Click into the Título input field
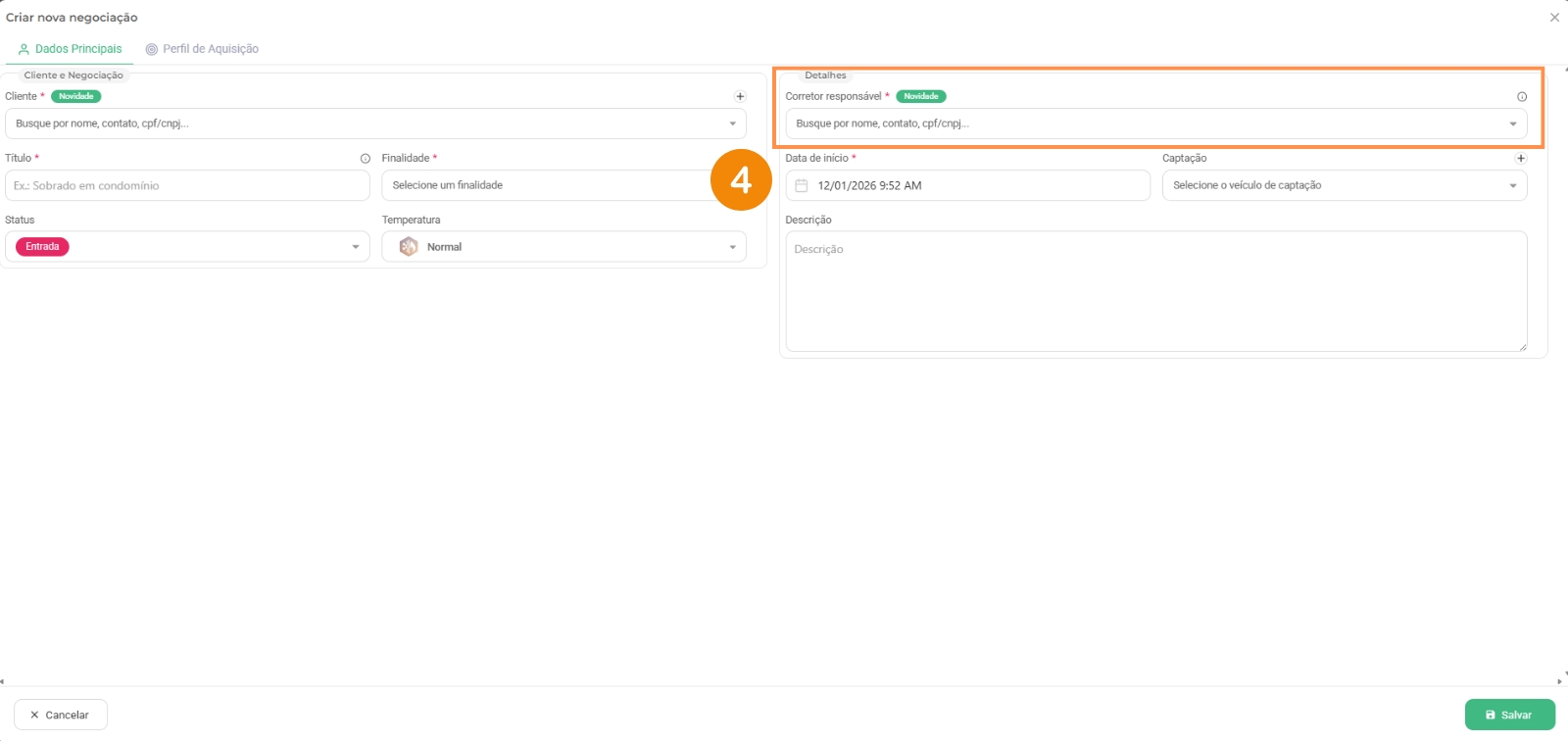1568x741 pixels. (187, 185)
